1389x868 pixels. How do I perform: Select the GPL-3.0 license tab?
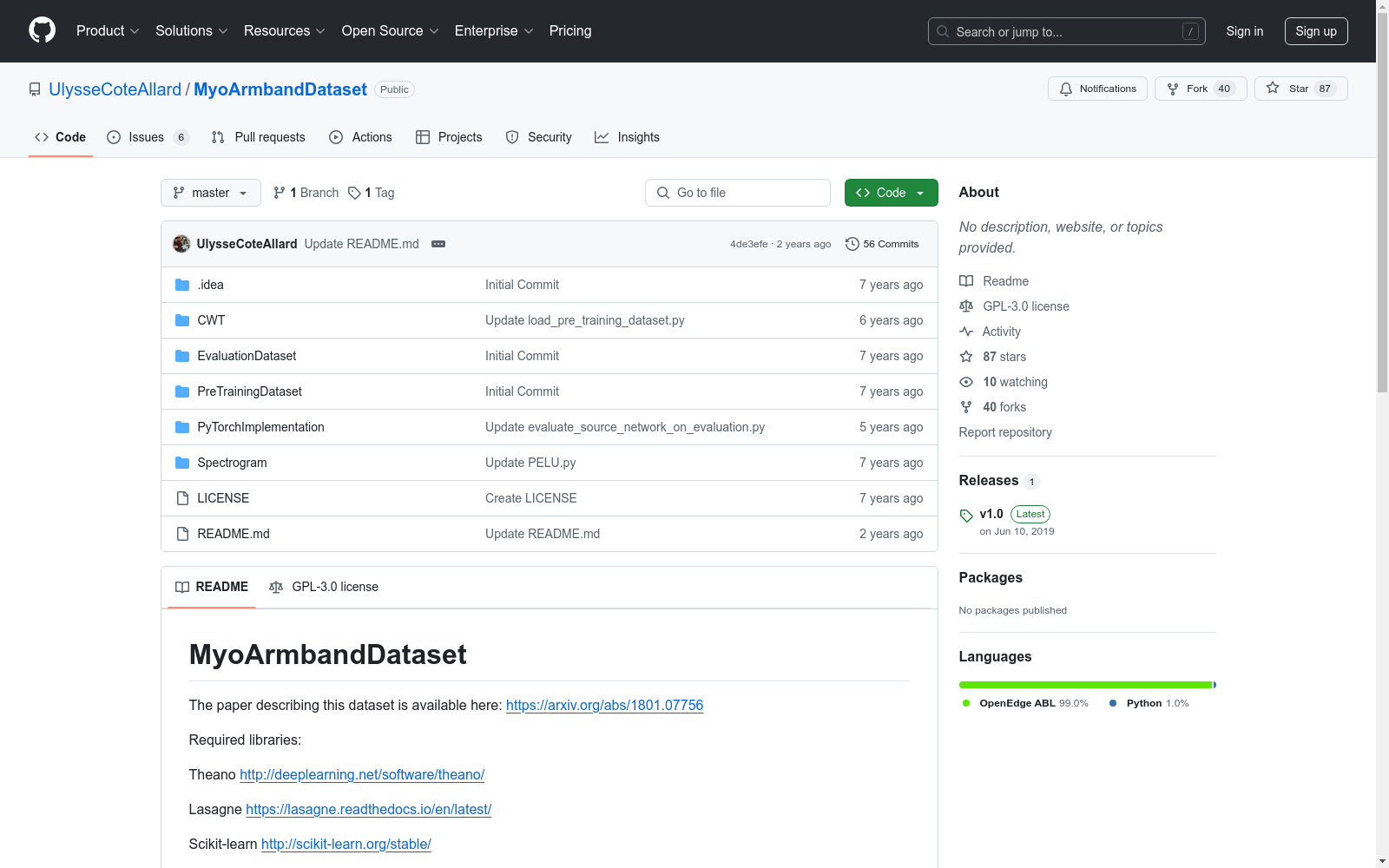click(x=324, y=587)
